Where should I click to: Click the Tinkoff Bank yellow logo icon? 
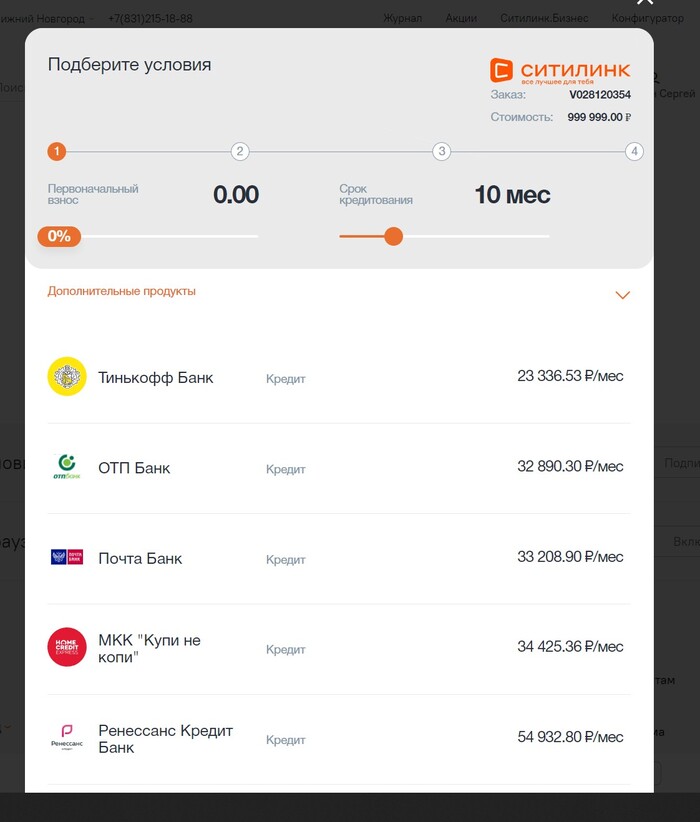pyautogui.click(x=67, y=377)
